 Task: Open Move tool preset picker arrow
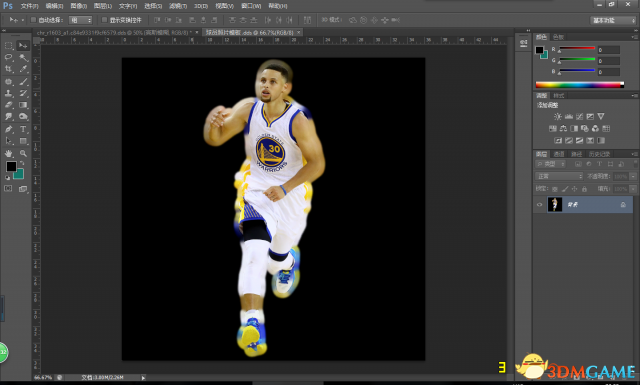click(23, 20)
